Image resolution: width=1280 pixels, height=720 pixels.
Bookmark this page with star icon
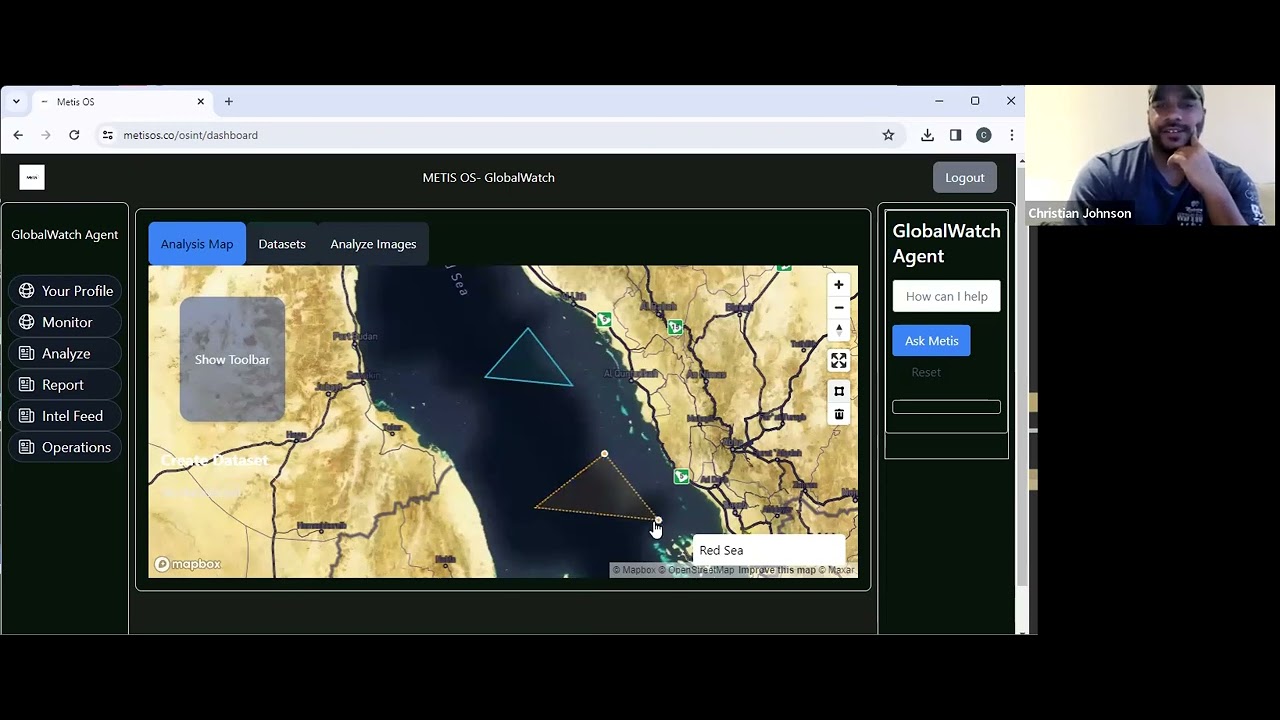(x=888, y=135)
